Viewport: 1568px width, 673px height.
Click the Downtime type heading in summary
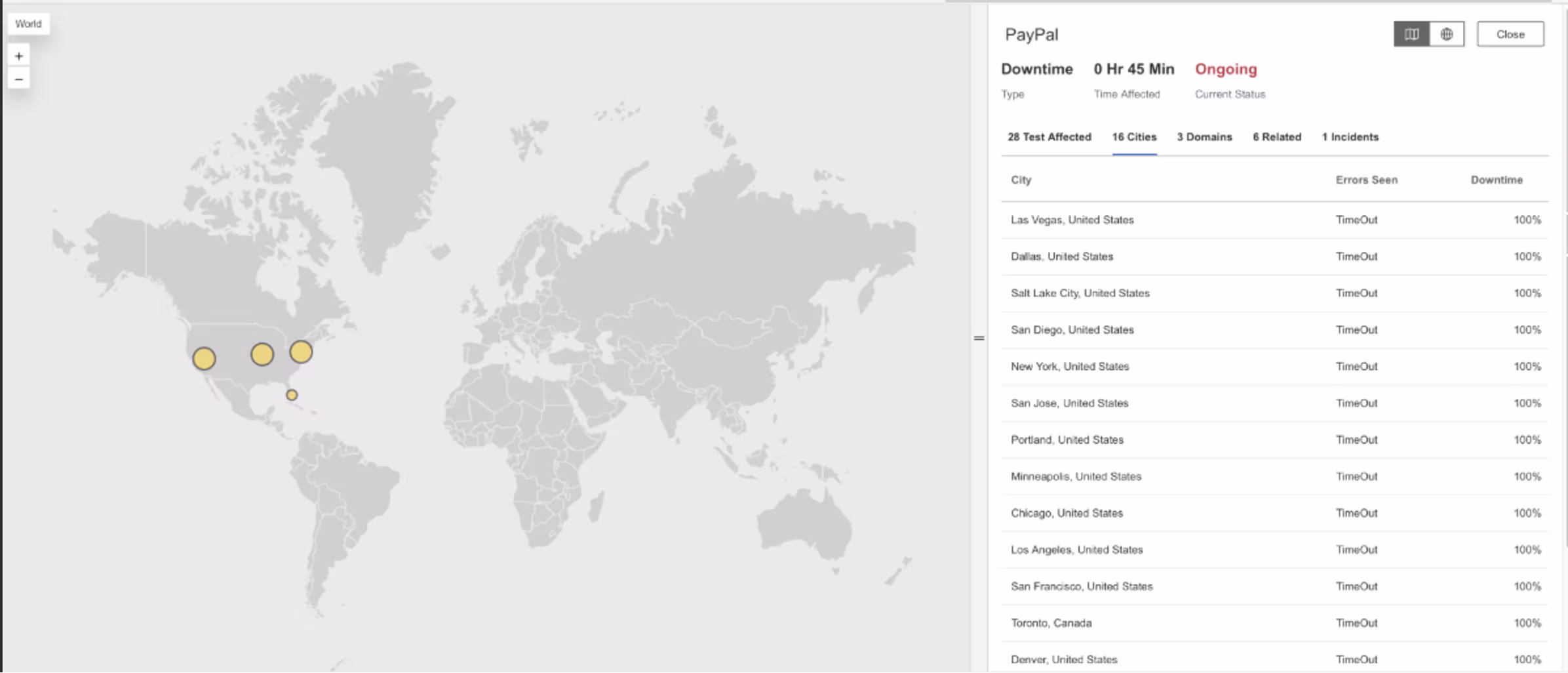[x=1037, y=69]
